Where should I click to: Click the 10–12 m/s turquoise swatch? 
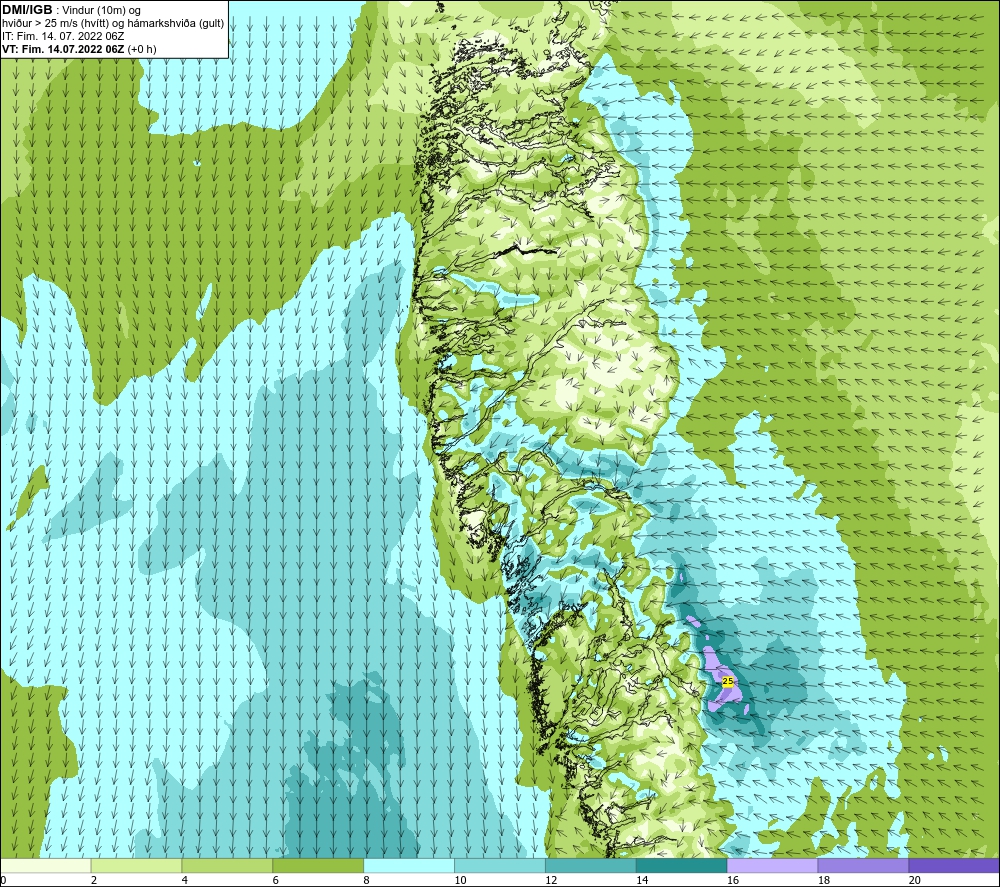(499, 865)
